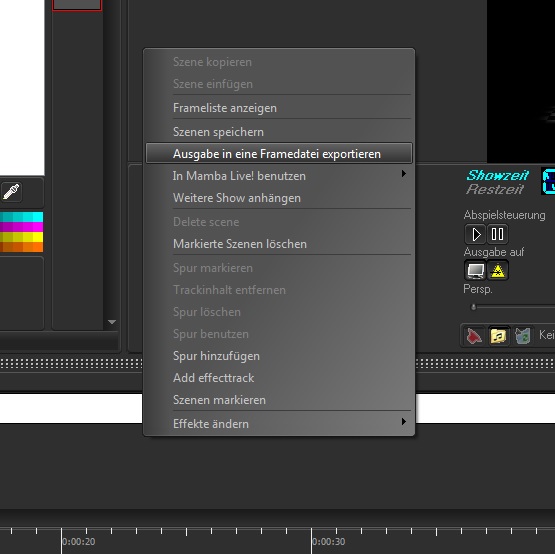Click the panel scroll down arrow

pyautogui.click(x=112, y=322)
